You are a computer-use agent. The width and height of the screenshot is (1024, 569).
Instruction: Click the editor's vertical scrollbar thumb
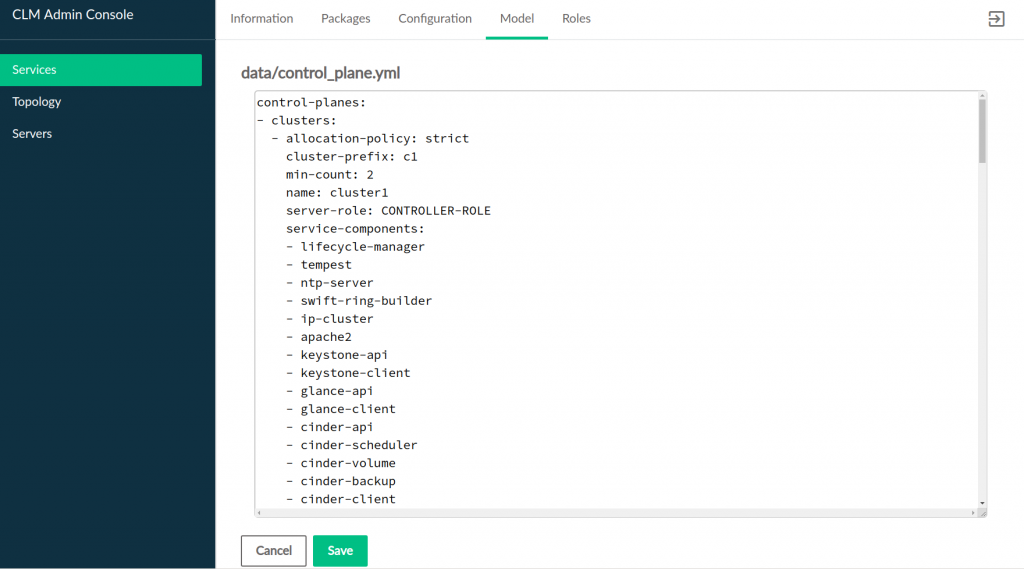coord(982,130)
